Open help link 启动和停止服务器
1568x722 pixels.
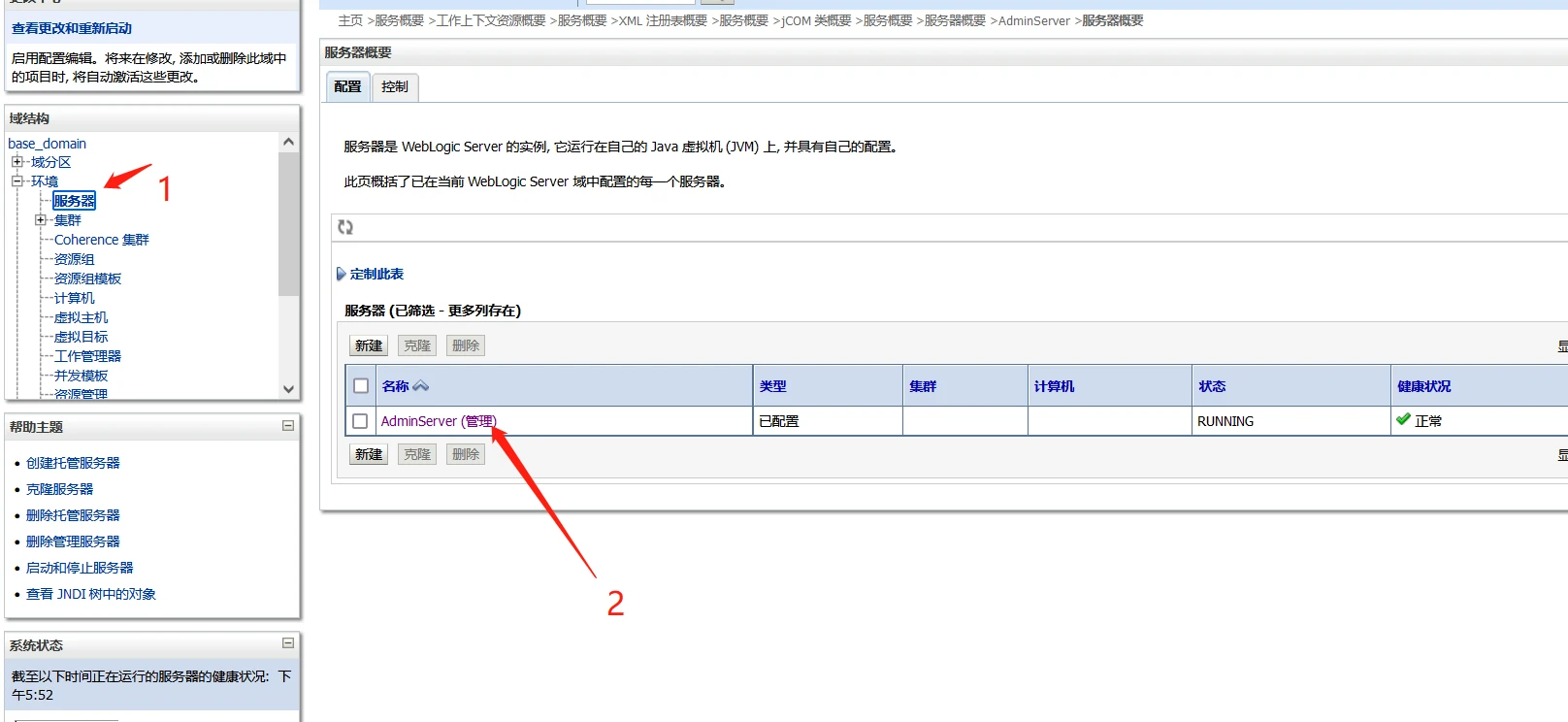click(x=80, y=568)
